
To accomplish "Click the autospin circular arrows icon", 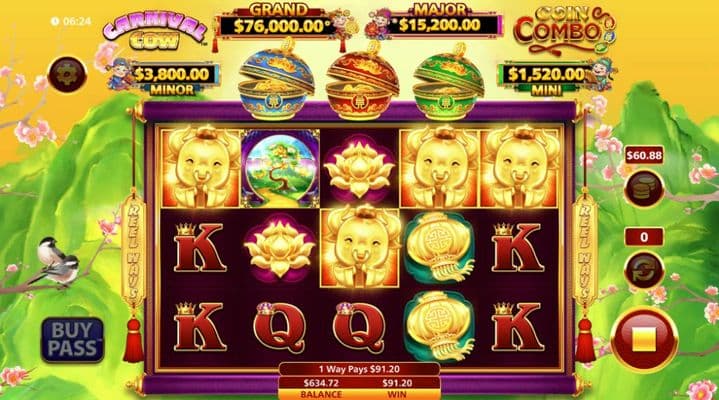I will 644,271.
